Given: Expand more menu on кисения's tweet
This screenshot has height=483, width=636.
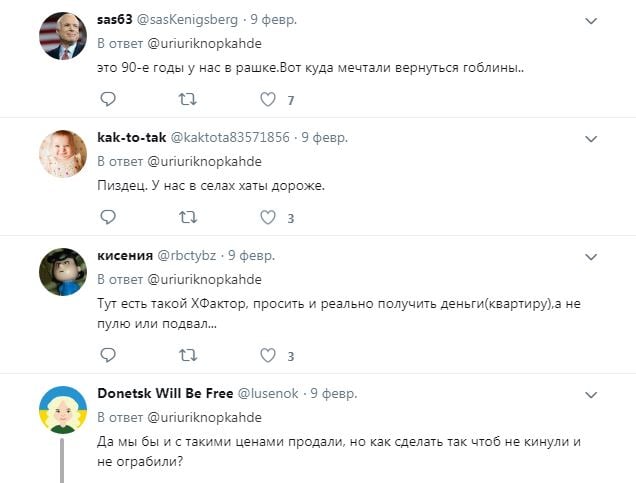Looking at the screenshot, I should [591, 257].
